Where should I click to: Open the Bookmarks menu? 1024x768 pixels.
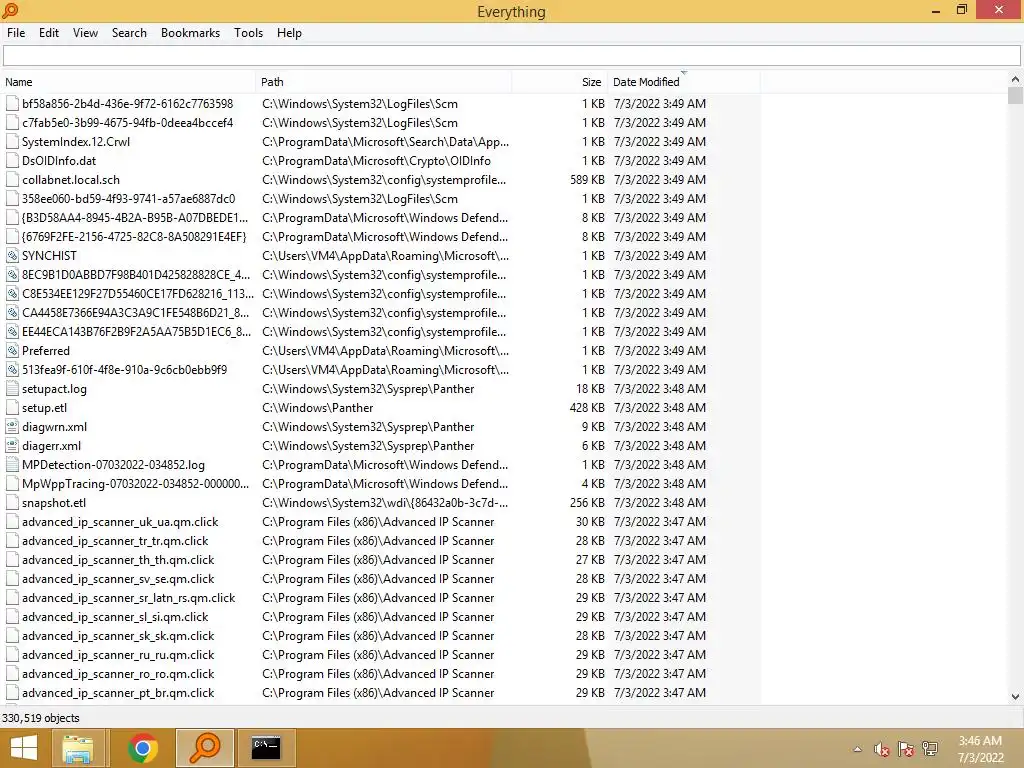click(190, 33)
